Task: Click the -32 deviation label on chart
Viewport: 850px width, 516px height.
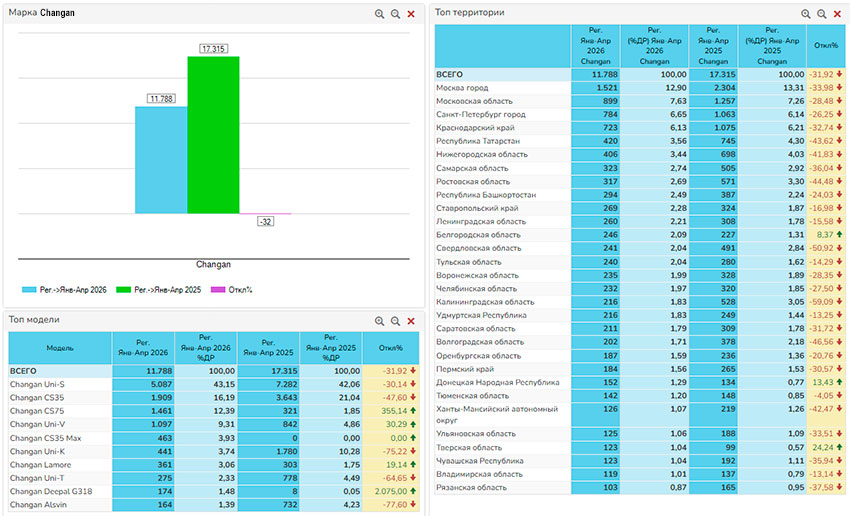Action: [265, 221]
